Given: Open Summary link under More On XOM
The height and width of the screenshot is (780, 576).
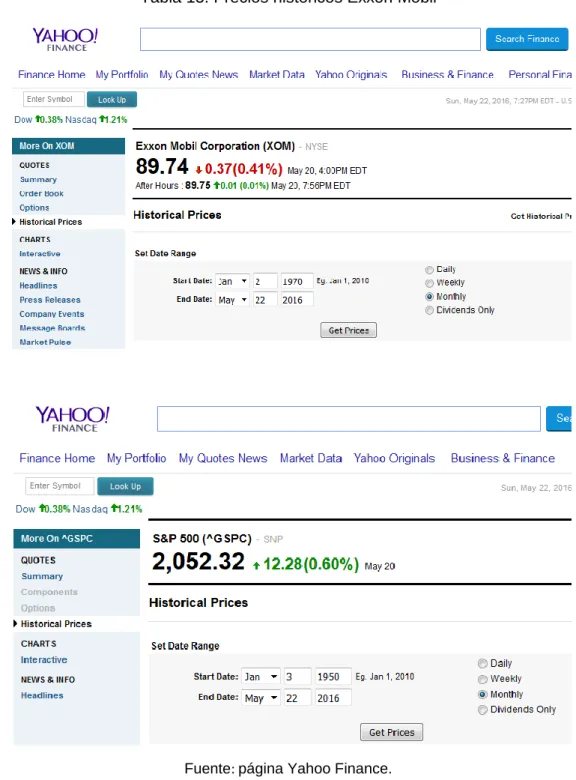Looking at the screenshot, I should click(38, 180).
